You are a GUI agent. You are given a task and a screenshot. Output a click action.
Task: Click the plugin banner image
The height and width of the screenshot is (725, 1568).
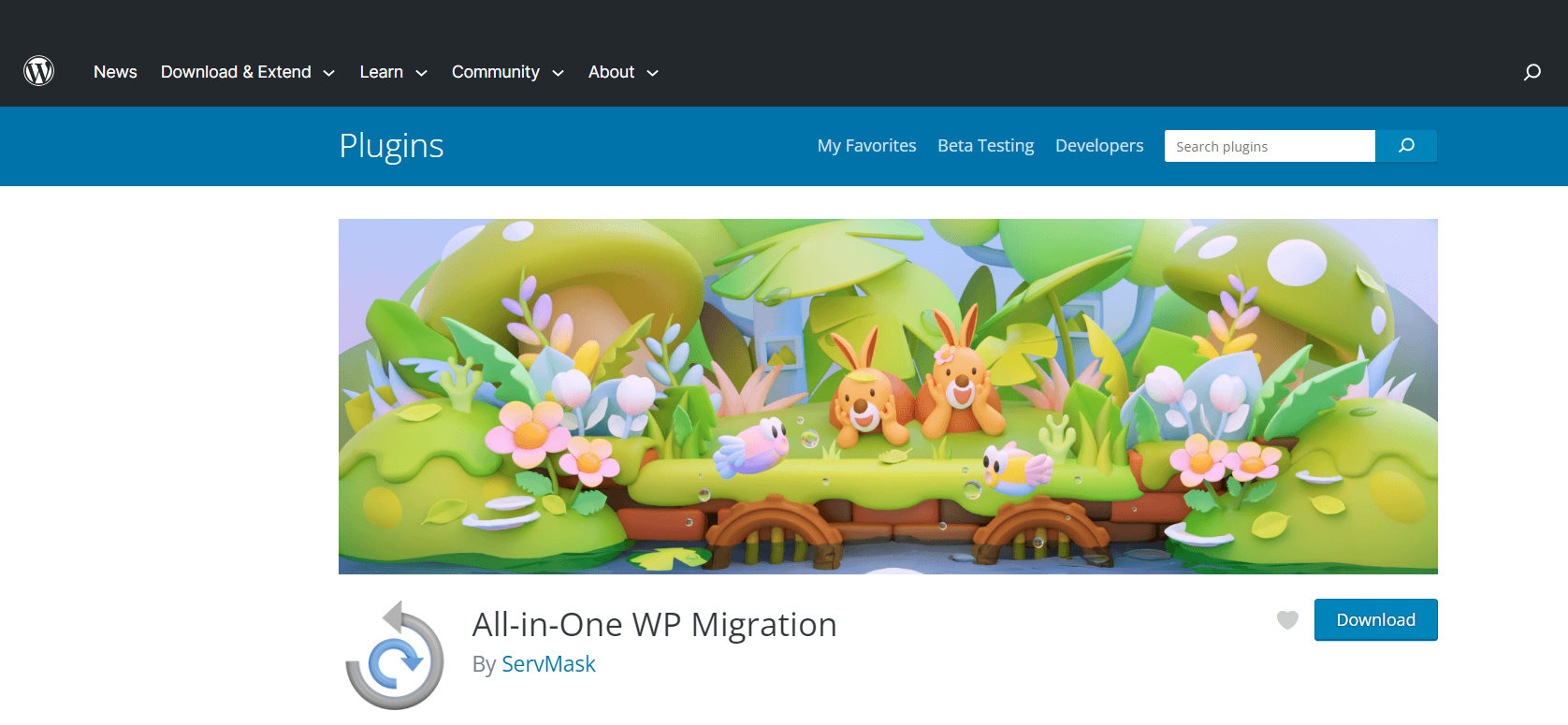tap(888, 397)
